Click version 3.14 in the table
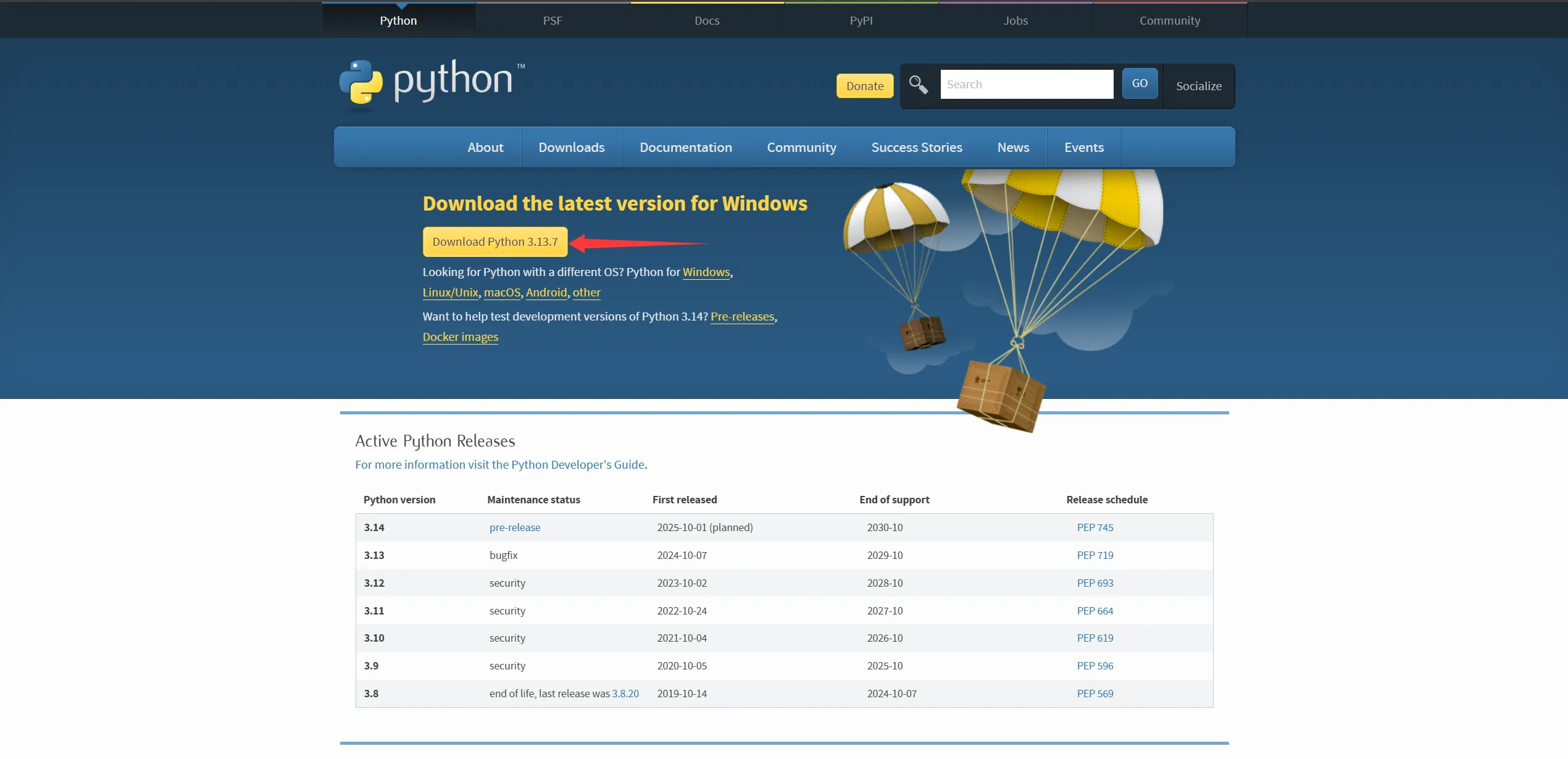Screen dimensions: 1568x759 374,527
